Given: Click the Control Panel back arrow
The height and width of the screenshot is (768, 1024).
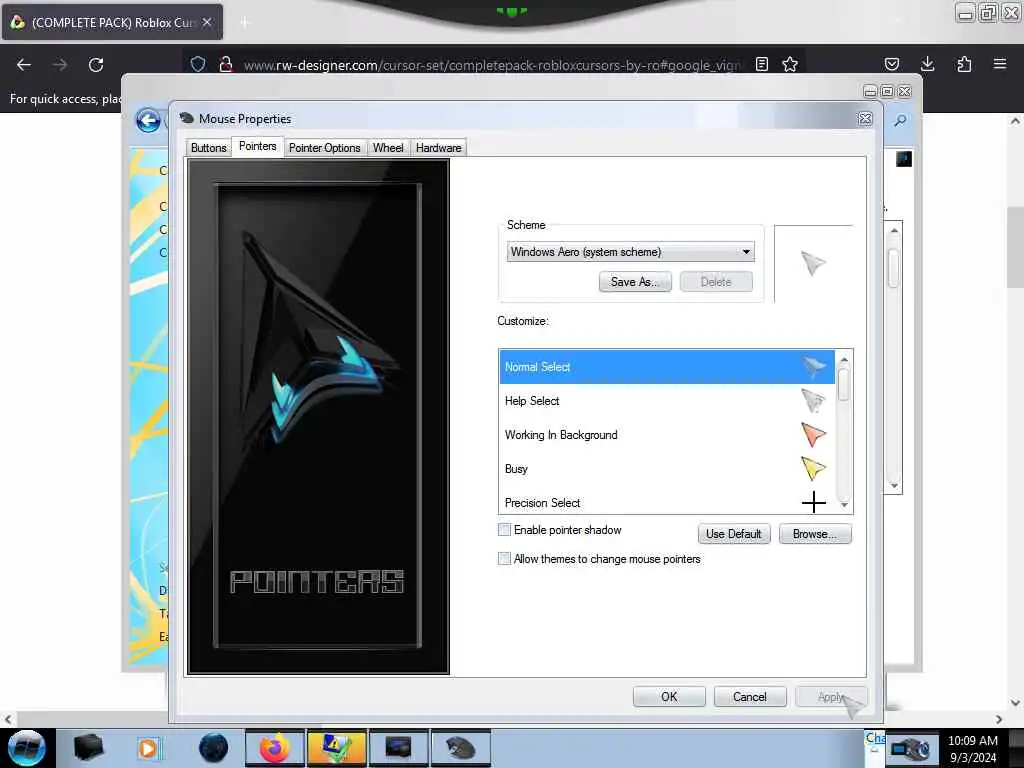Looking at the screenshot, I should click(x=148, y=121).
